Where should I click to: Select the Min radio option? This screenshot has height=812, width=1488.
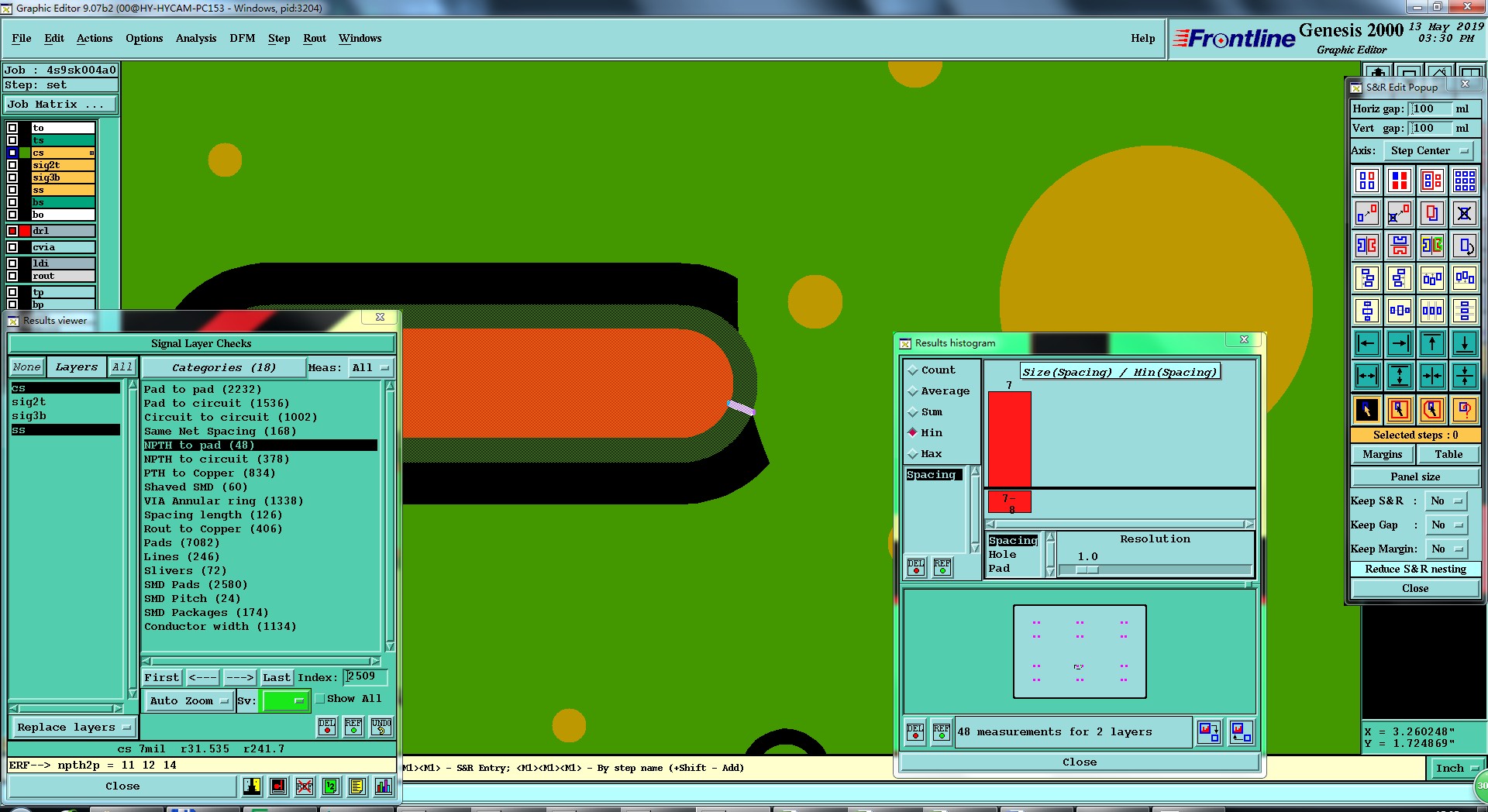tap(913, 433)
